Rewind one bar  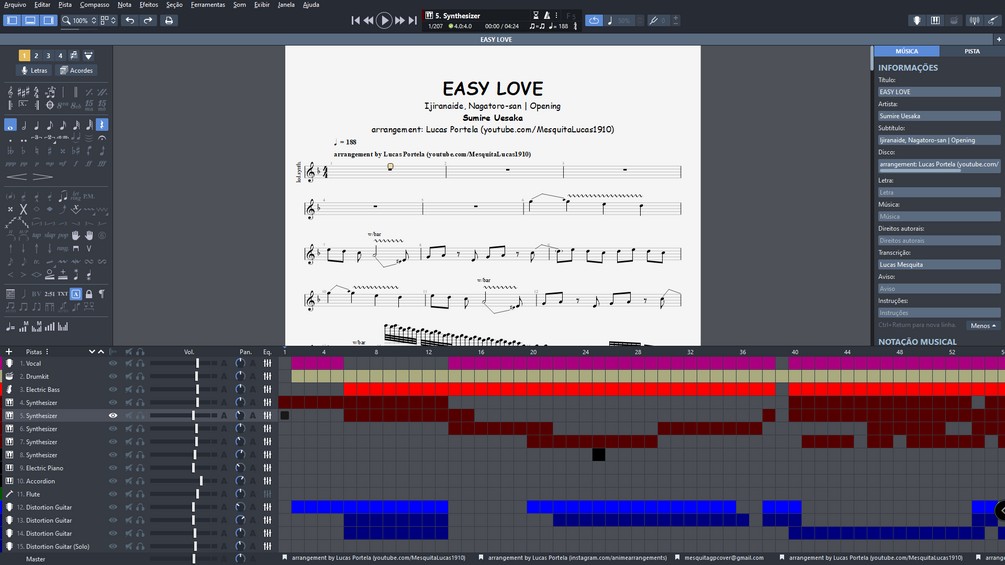point(369,20)
